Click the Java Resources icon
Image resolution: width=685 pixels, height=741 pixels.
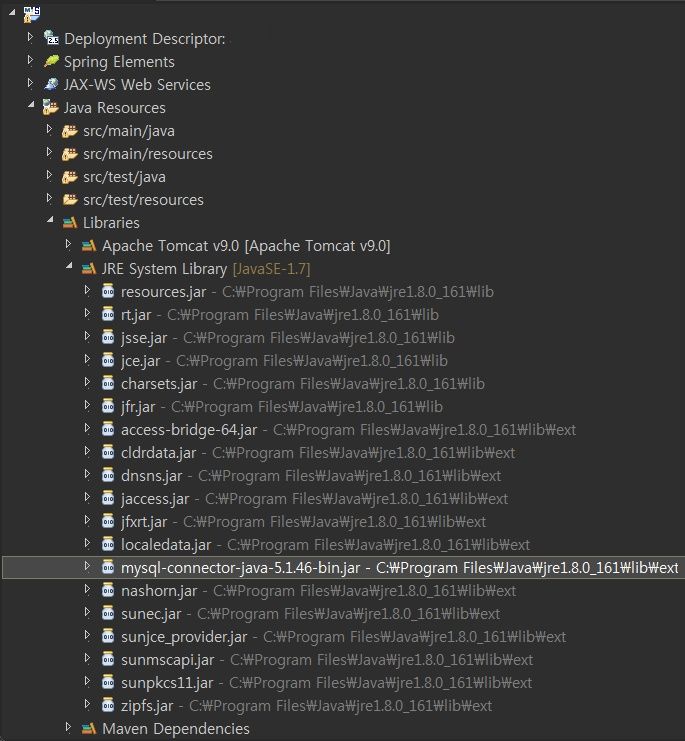click(x=50, y=107)
